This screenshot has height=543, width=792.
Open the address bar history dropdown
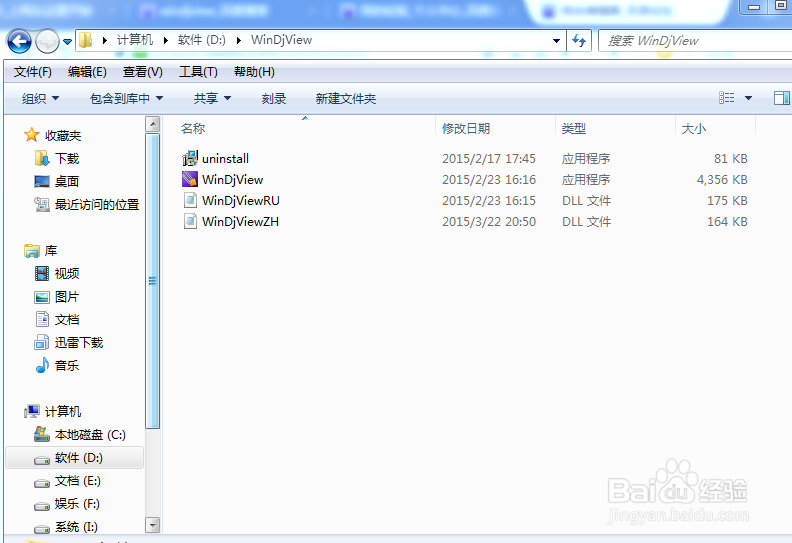coord(556,40)
